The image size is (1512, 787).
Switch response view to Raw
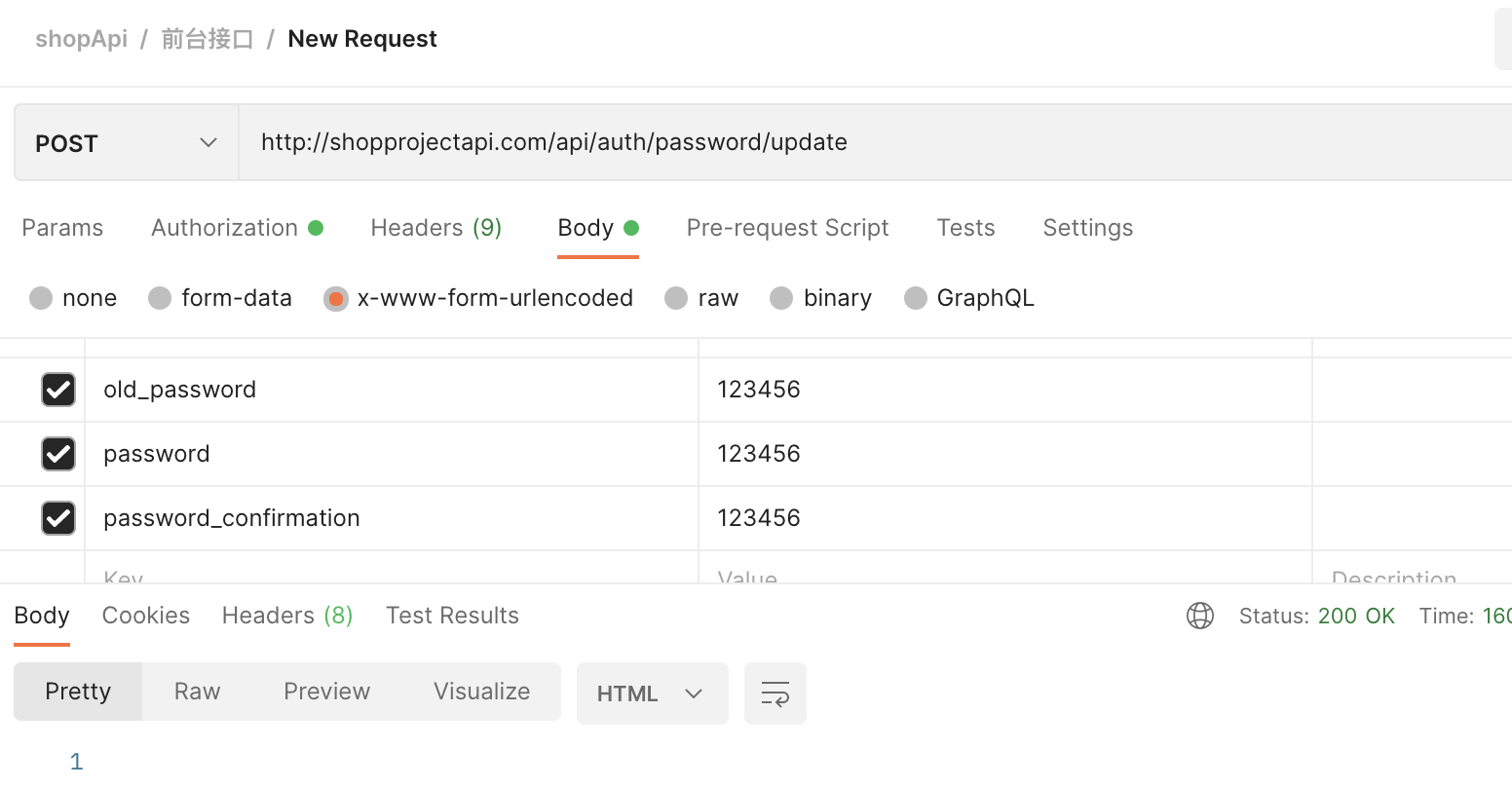tap(197, 692)
